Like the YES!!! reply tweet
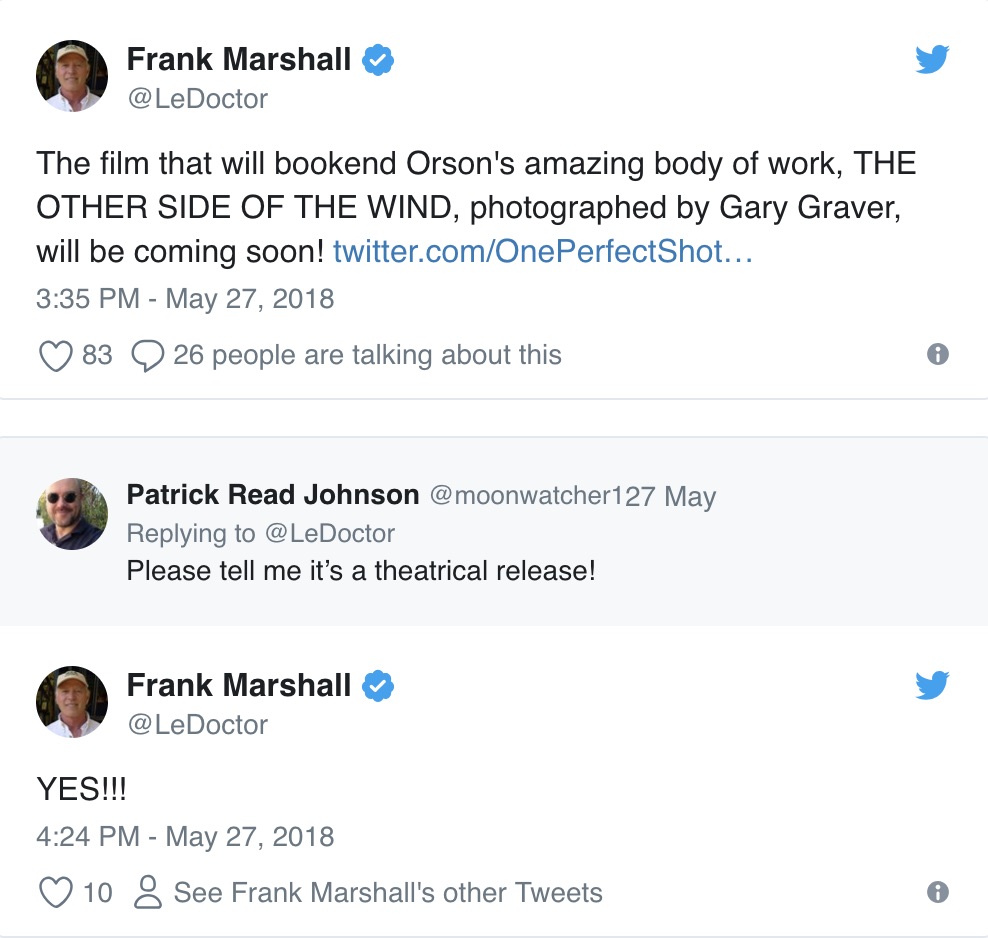 click(x=56, y=892)
